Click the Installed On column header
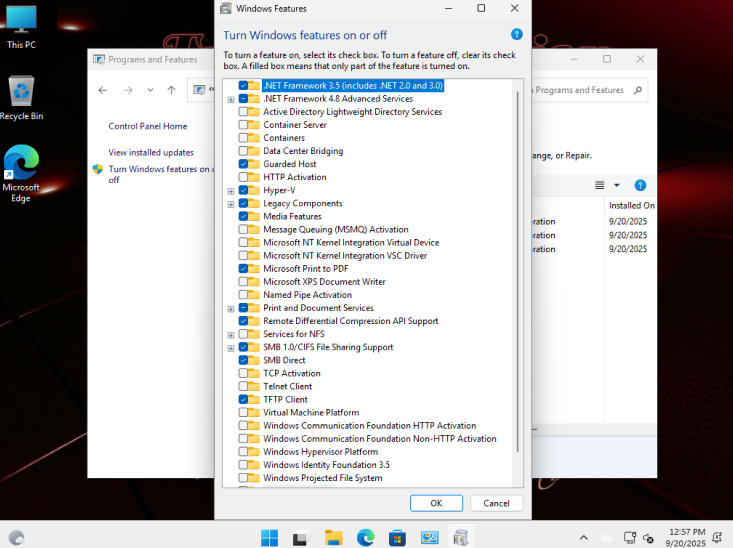This screenshot has height=548, width=733. tap(631, 205)
